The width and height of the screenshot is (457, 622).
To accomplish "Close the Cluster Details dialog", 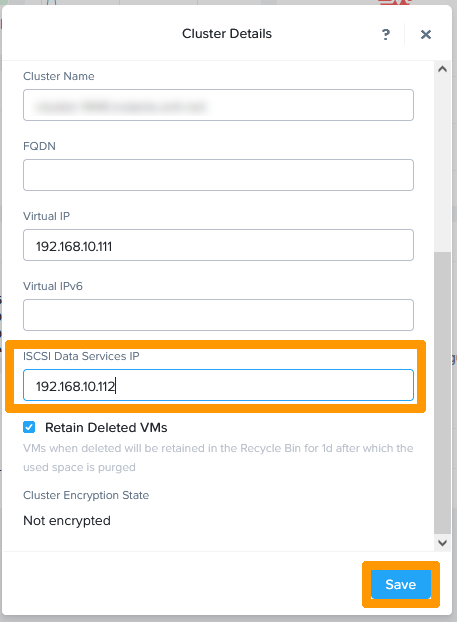I will (426, 35).
